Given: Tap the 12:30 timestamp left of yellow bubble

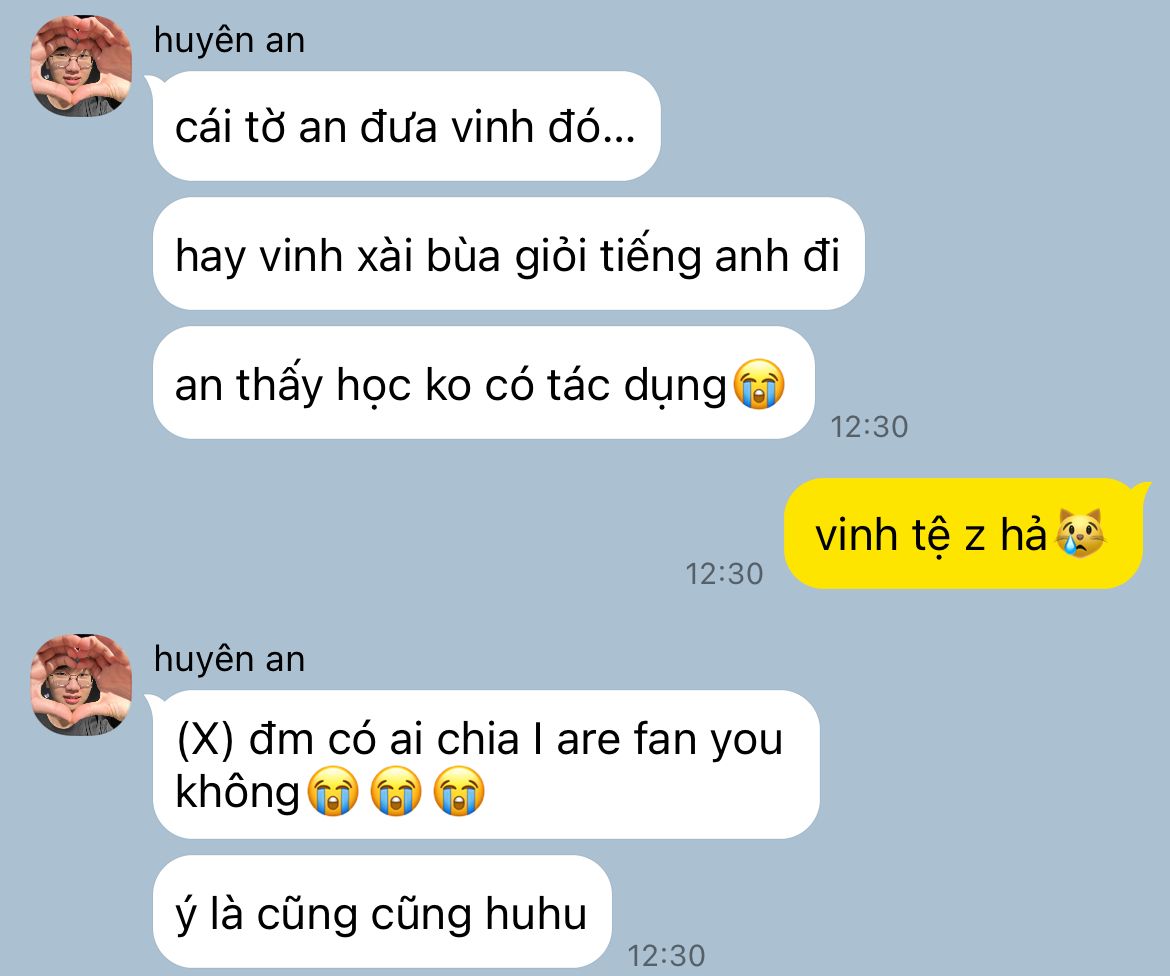Looking at the screenshot, I should [724, 574].
